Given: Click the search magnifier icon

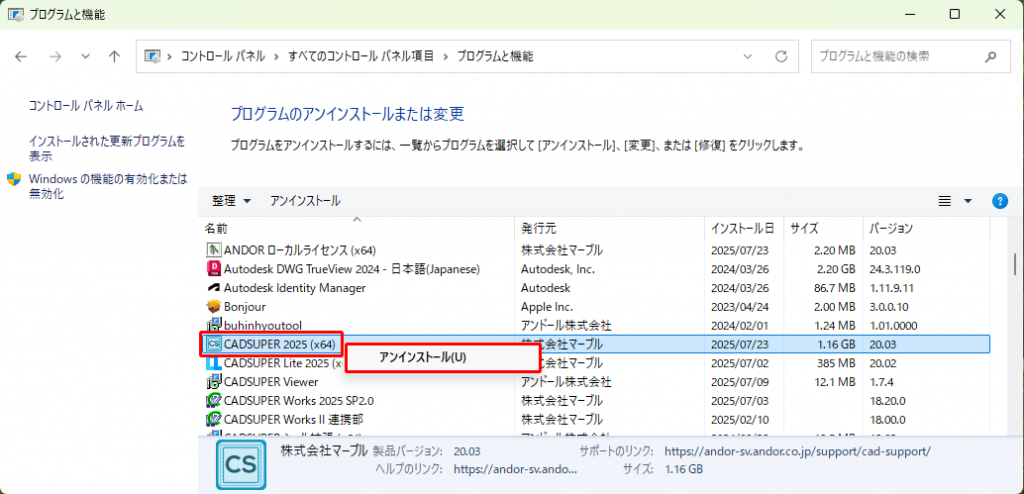Looking at the screenshot, I should click(991, 57).
